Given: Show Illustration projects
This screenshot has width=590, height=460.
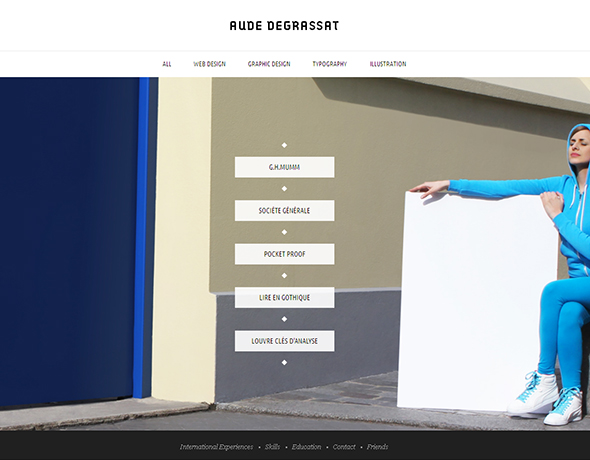Looking at the screenshot, I should [x=388, y=64].
